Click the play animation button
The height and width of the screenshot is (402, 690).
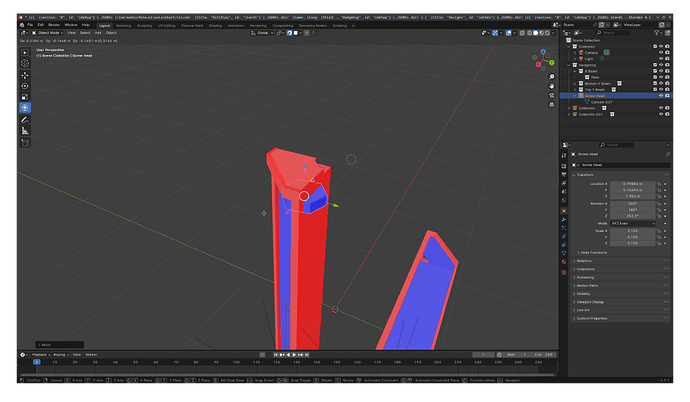pyautogui.click(x=294, y=354)
